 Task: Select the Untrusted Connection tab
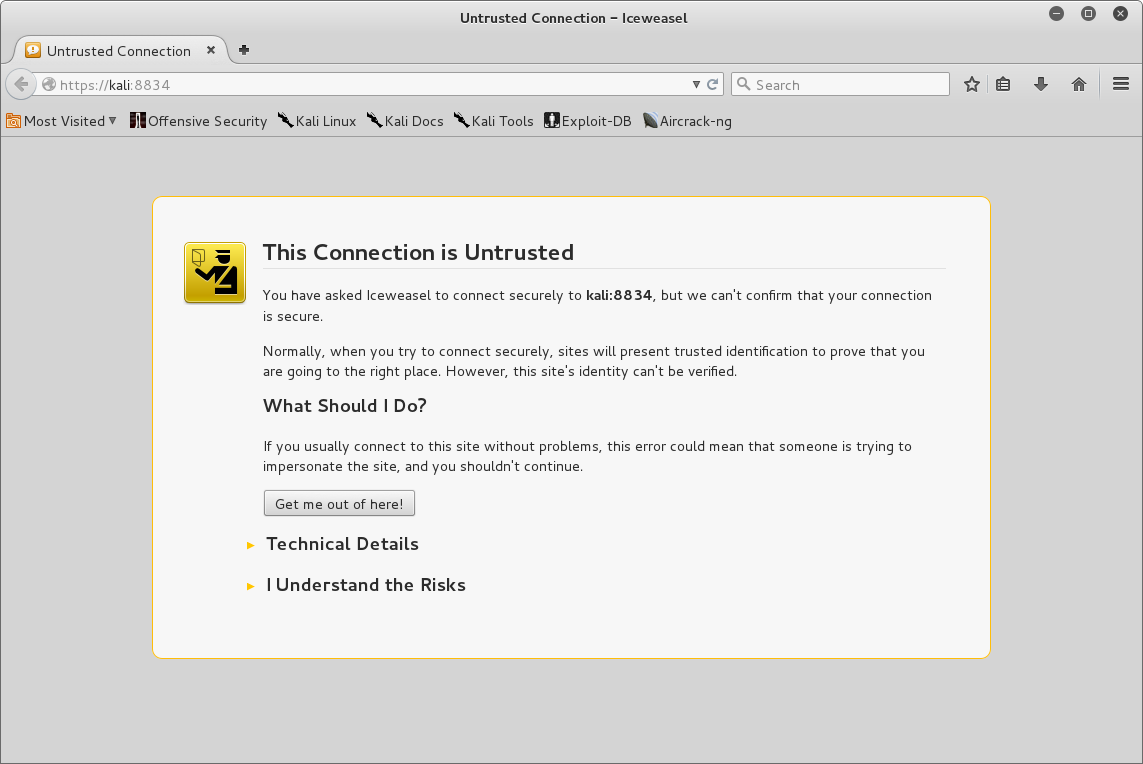(x=120, y=50)
